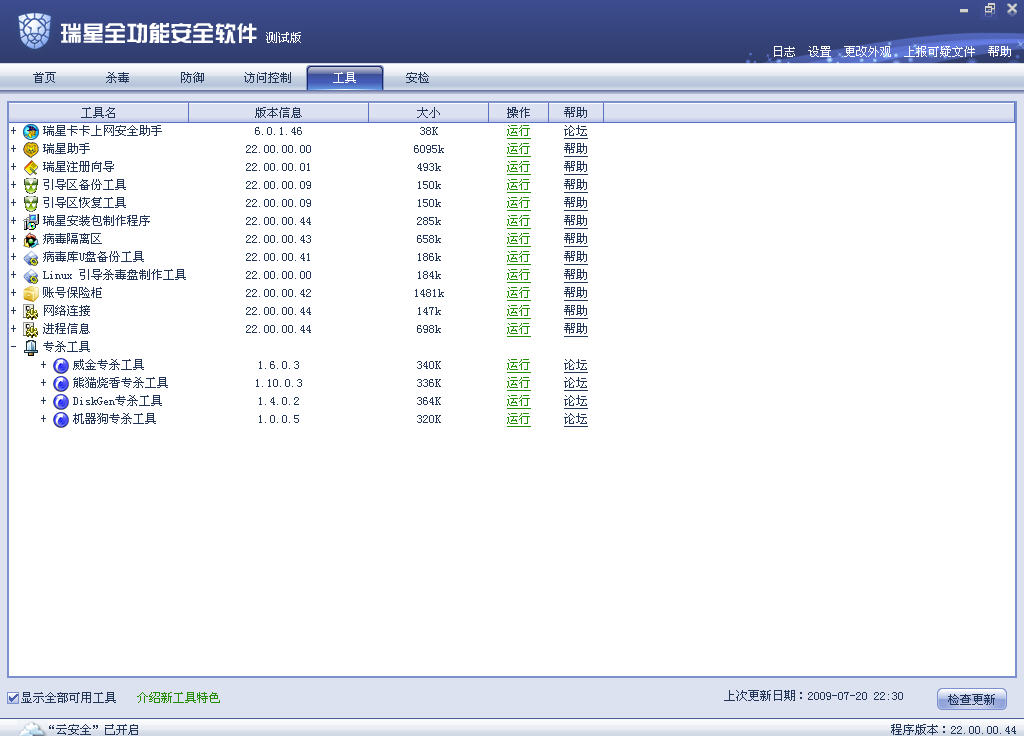Click the 引导区备份工具 icon

pyautogui.click(x=31, y=185)
